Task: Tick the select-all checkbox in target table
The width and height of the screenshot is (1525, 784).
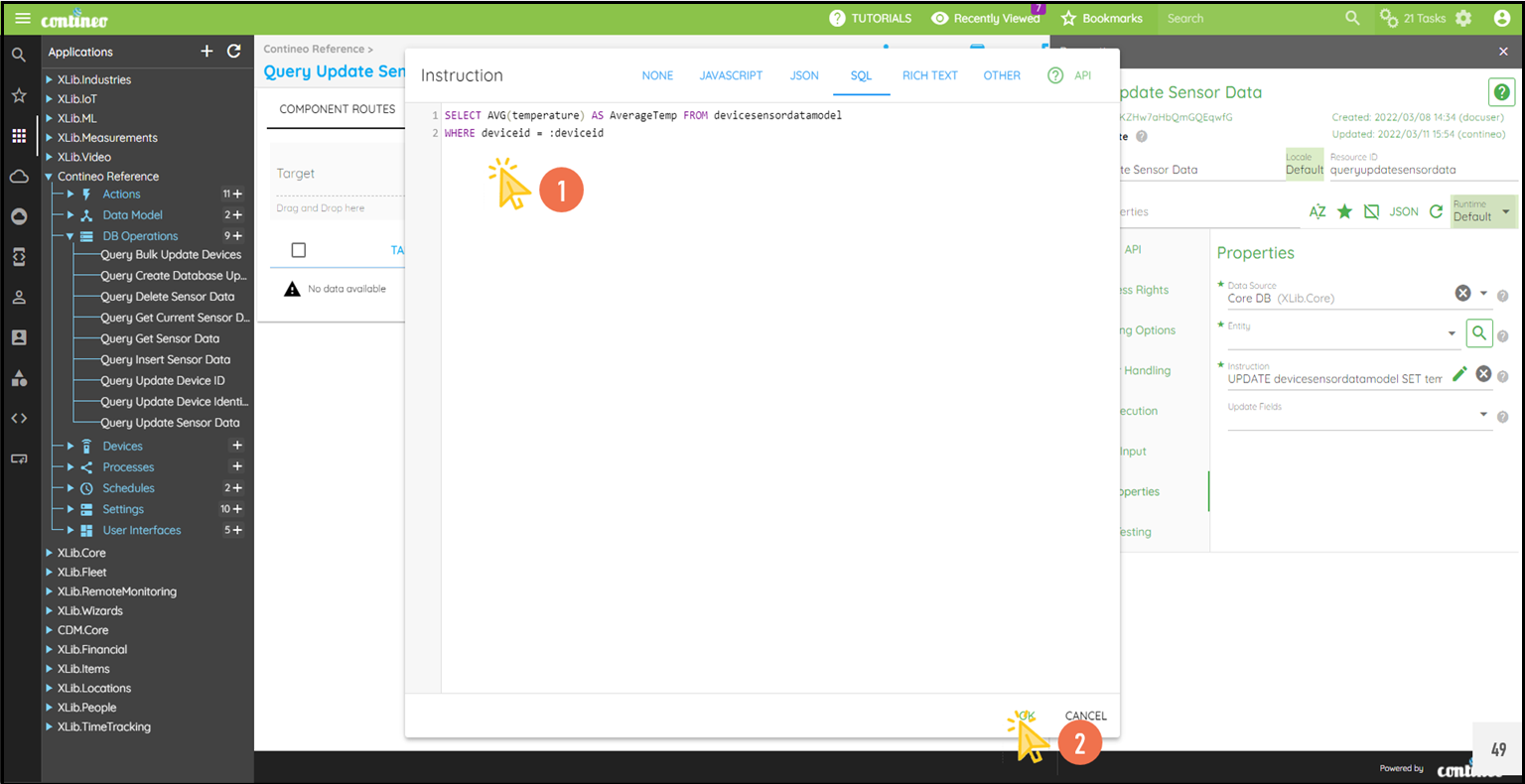Action: tap(299, 250)
